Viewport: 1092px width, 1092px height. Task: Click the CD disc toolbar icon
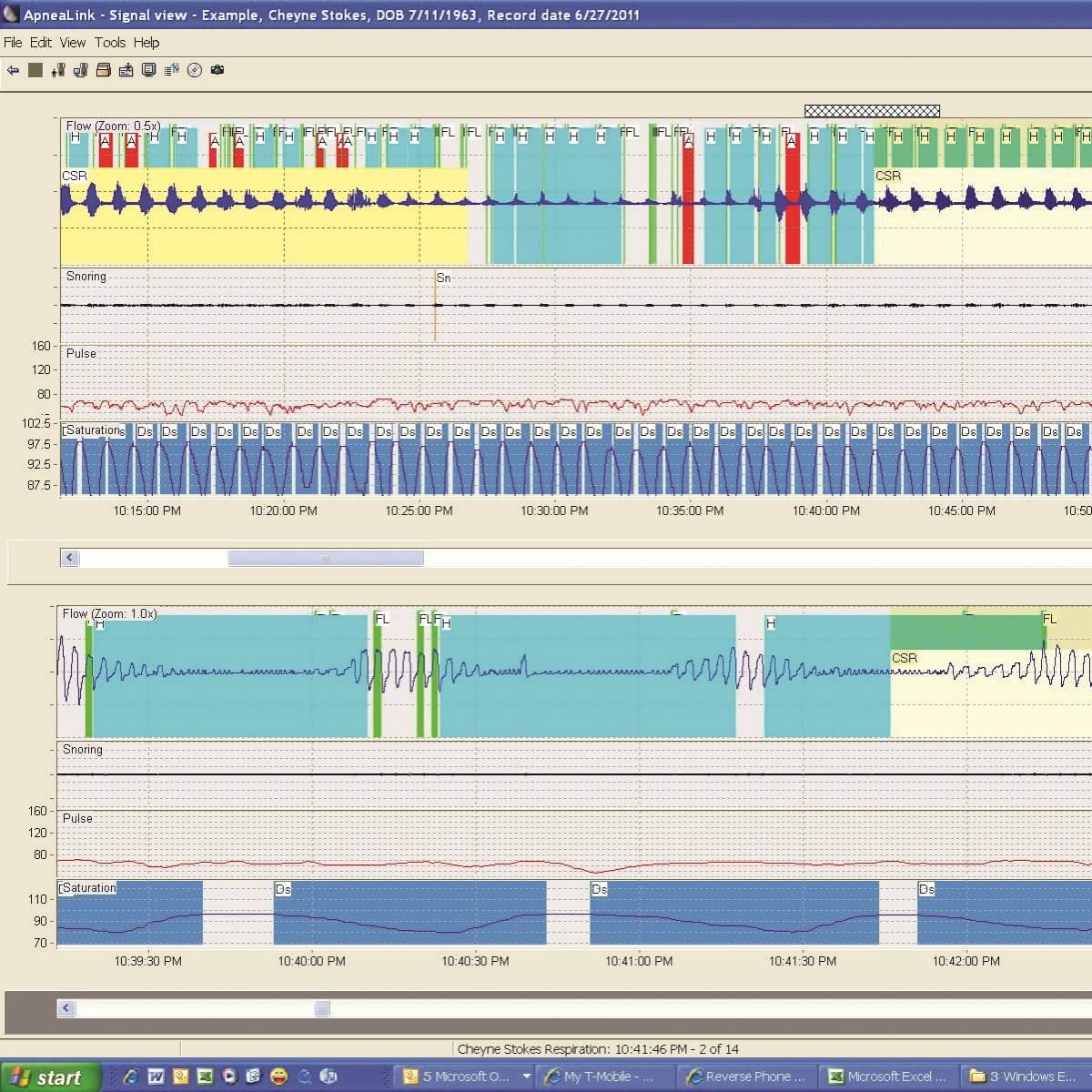[194, 70]
